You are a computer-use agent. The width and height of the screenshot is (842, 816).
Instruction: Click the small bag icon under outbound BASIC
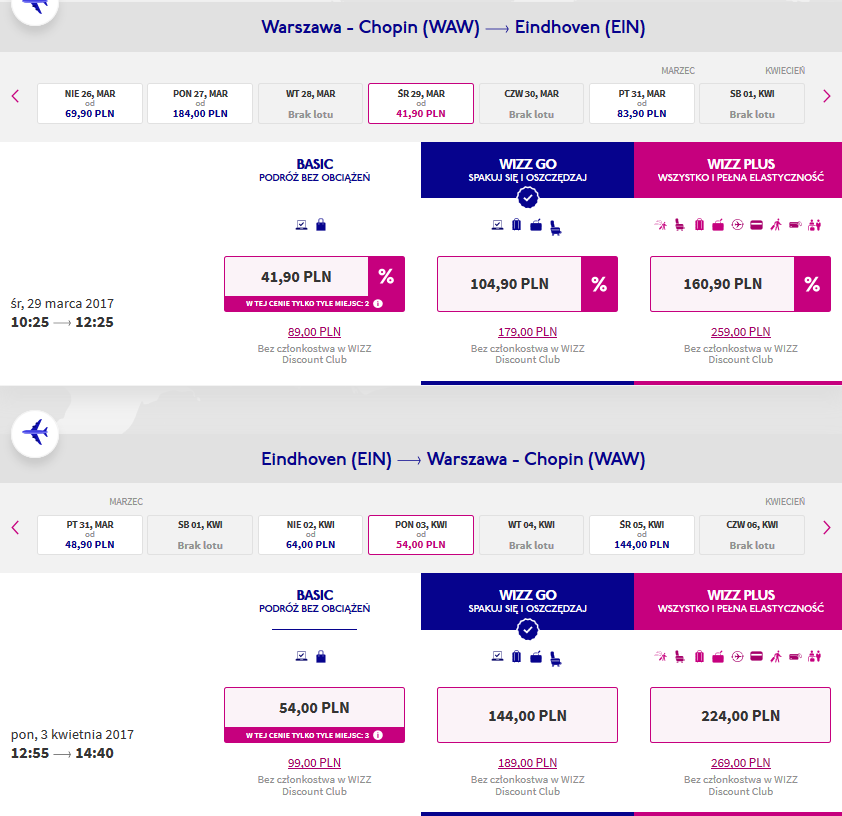[x=321, y=224]
